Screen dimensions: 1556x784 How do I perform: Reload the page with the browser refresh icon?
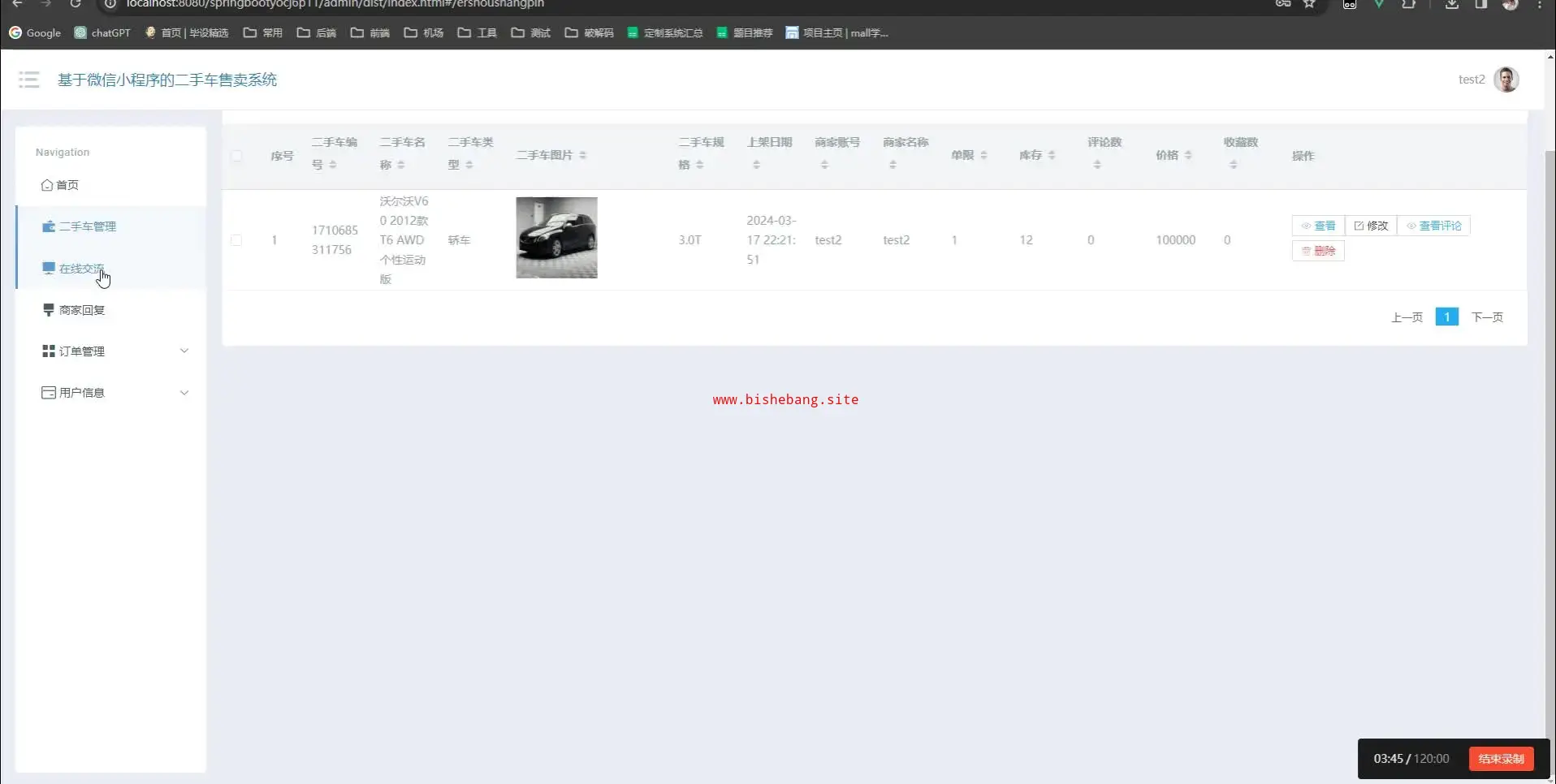pos(76,4)
